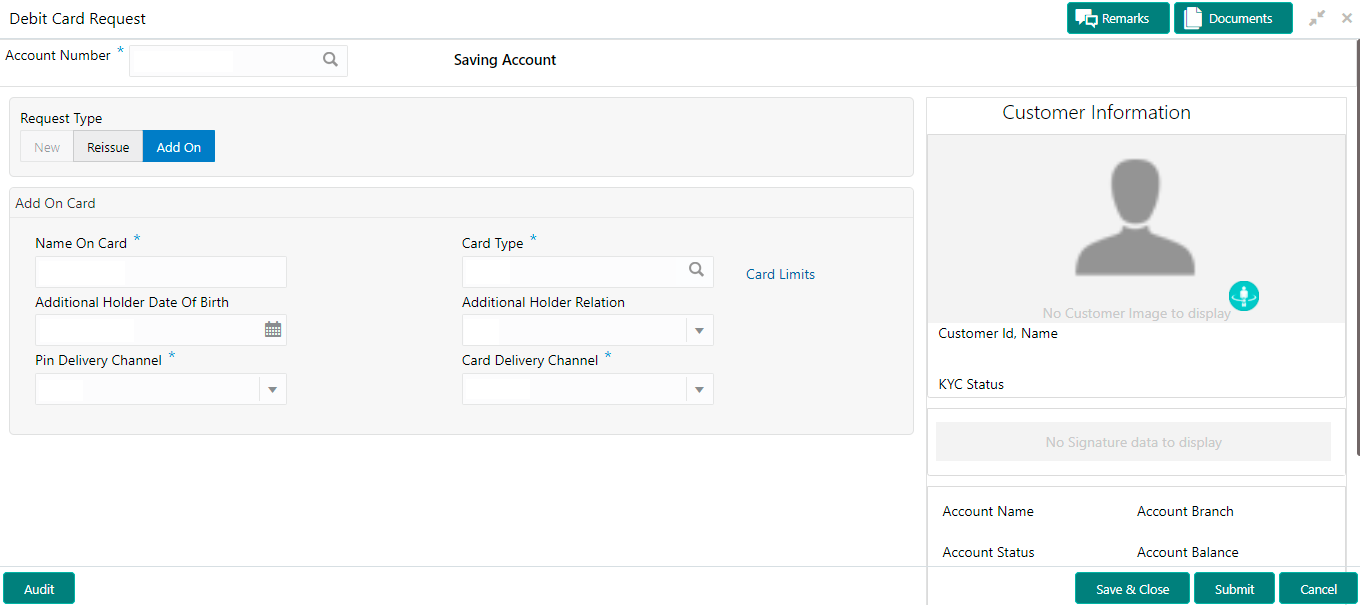This screenshot has width=1360, height=605.
Task: Click the collapse window arrows icon
Action: coord(1317,18)
